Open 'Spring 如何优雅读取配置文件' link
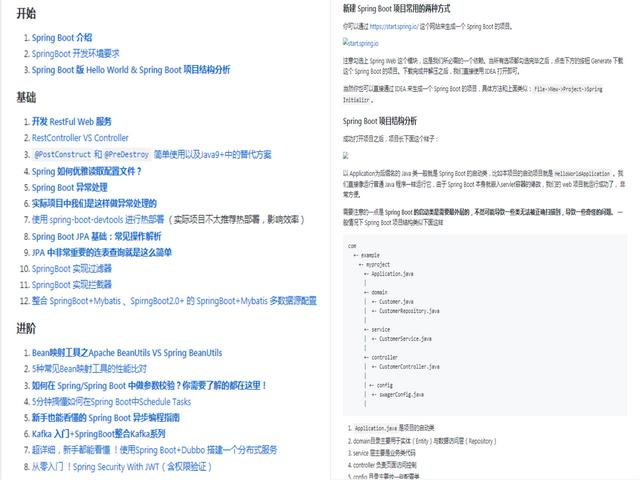Screen dimensions: 640x480 [x=87, y=171]
